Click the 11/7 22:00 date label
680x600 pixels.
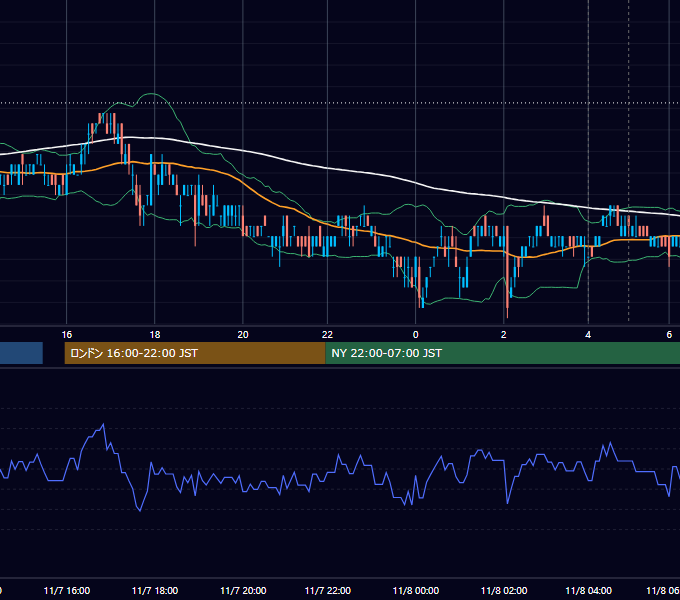(x=328, y=590)
